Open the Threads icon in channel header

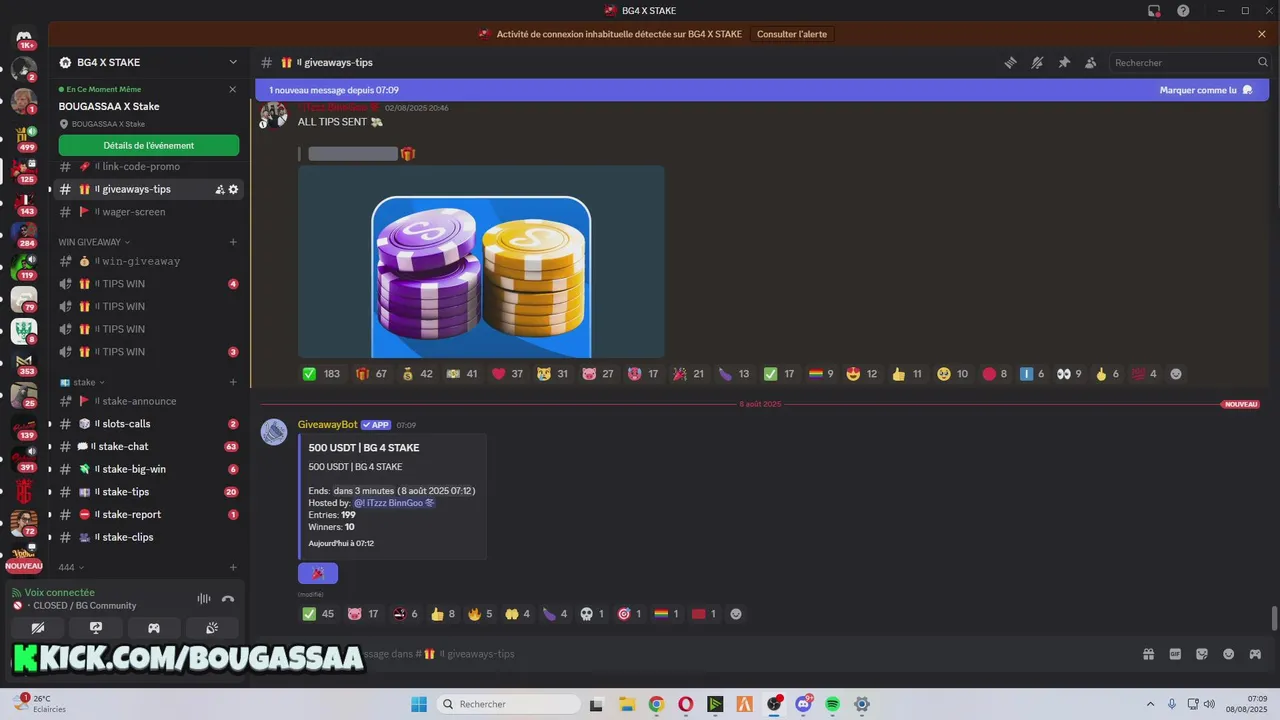click(x=1011, y=62)
